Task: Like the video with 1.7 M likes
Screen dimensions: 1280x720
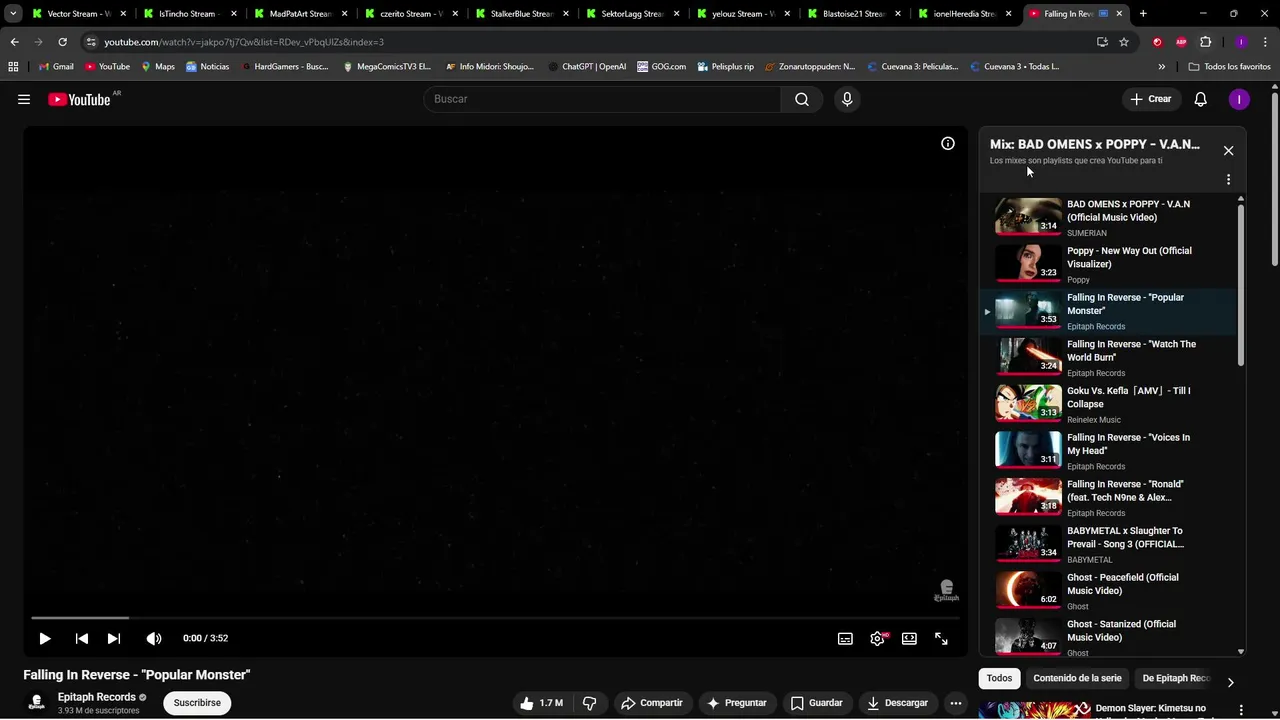Action: point(541,703)
